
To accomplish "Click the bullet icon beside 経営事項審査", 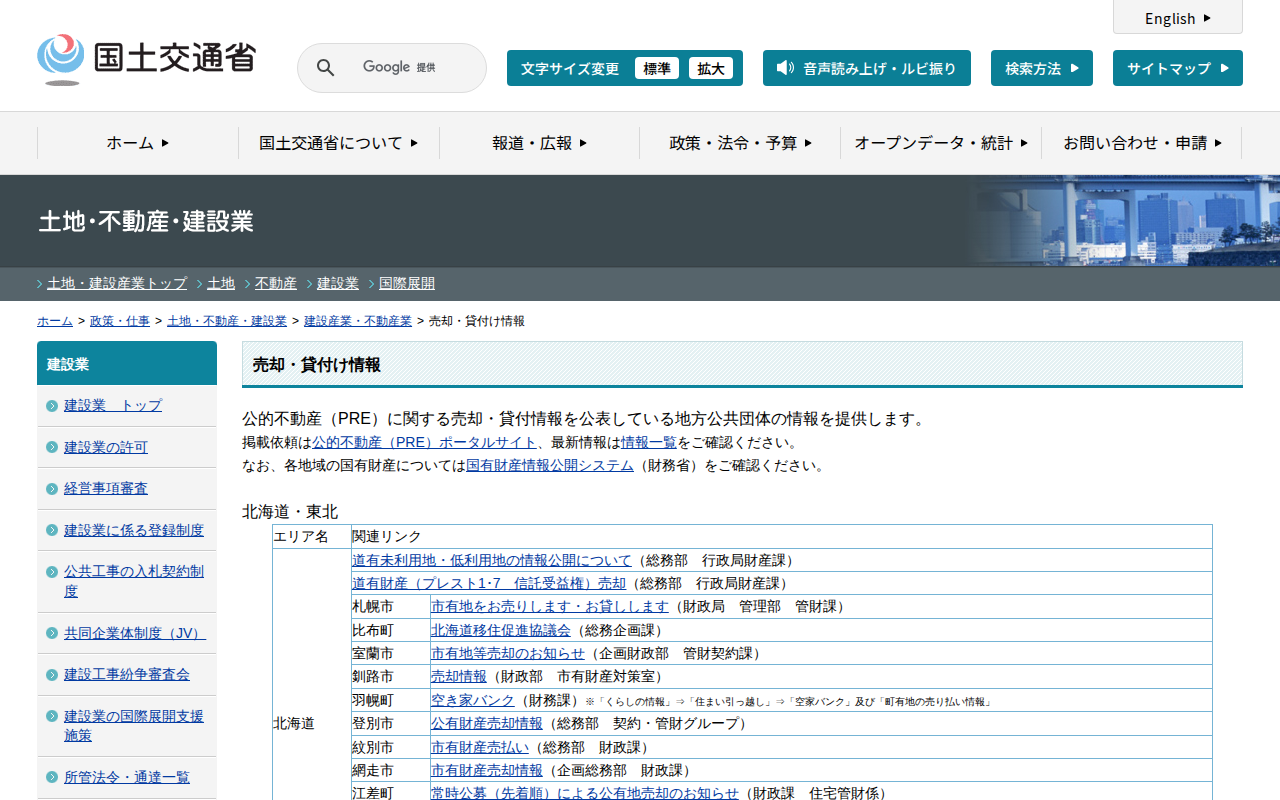I will [52, 489].
